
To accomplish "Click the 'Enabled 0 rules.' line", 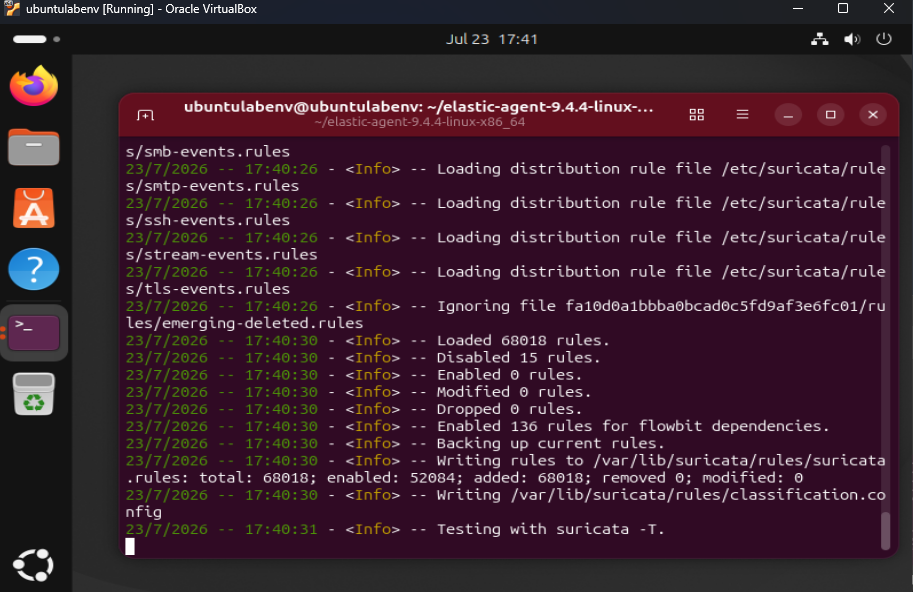I will [x=509, y=375].
